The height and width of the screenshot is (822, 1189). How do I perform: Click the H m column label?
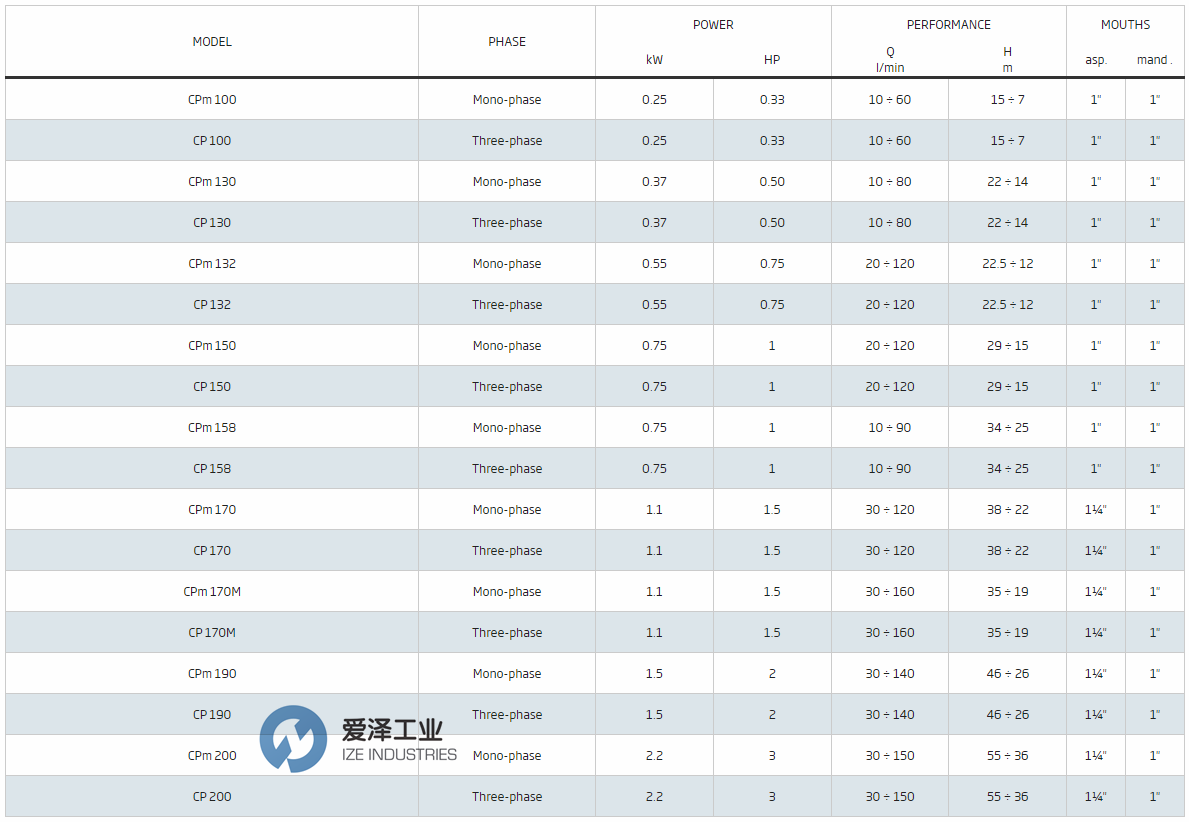[x=1006, y=58]
